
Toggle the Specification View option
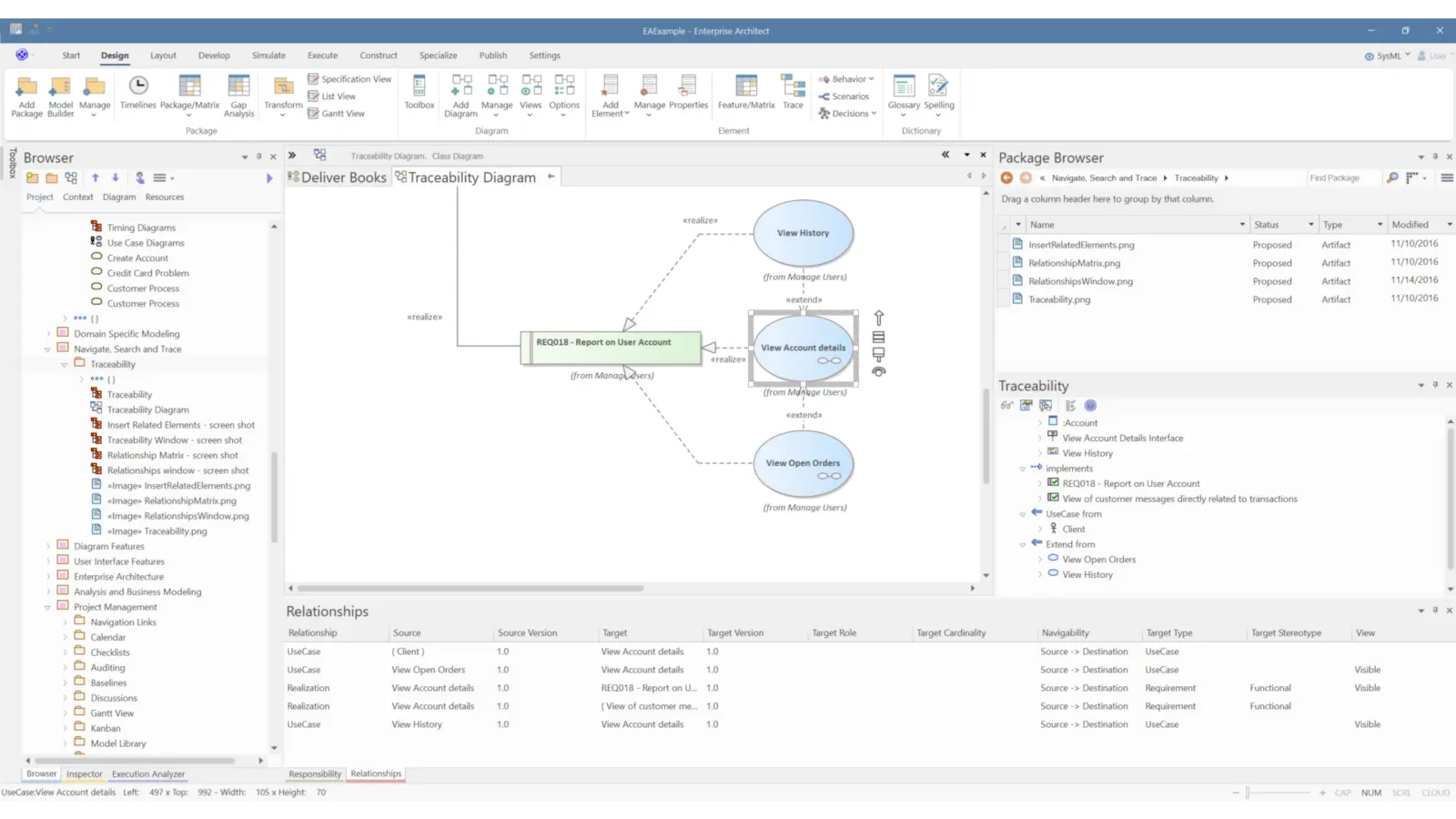[349, 78]
